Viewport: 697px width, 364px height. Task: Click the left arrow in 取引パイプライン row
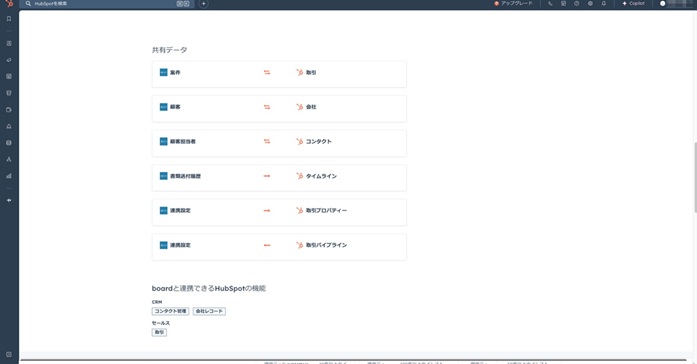click(x=267, y=245)
